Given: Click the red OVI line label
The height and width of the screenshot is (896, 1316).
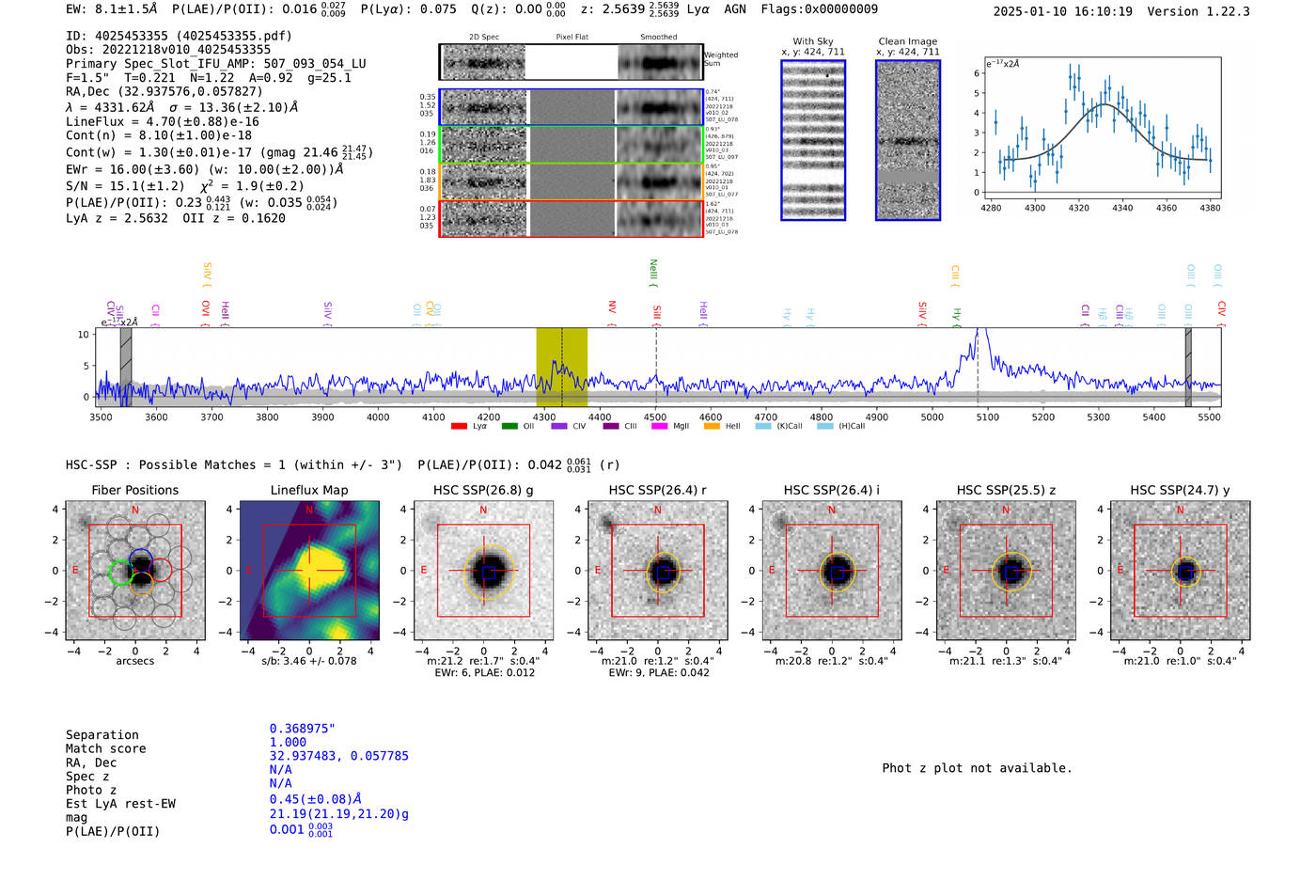Looking at the screenshot, I should (206, 312).
